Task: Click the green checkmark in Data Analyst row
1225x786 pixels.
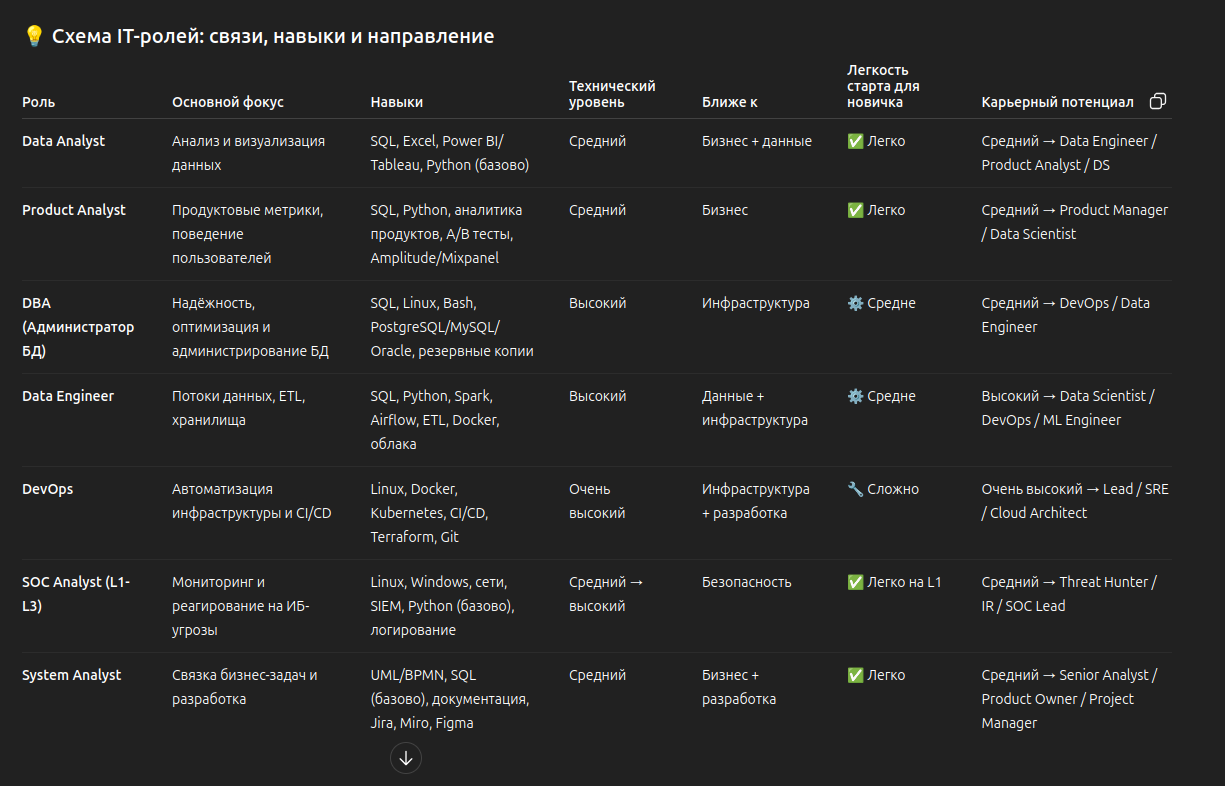Action: click(x=855, y=141)
